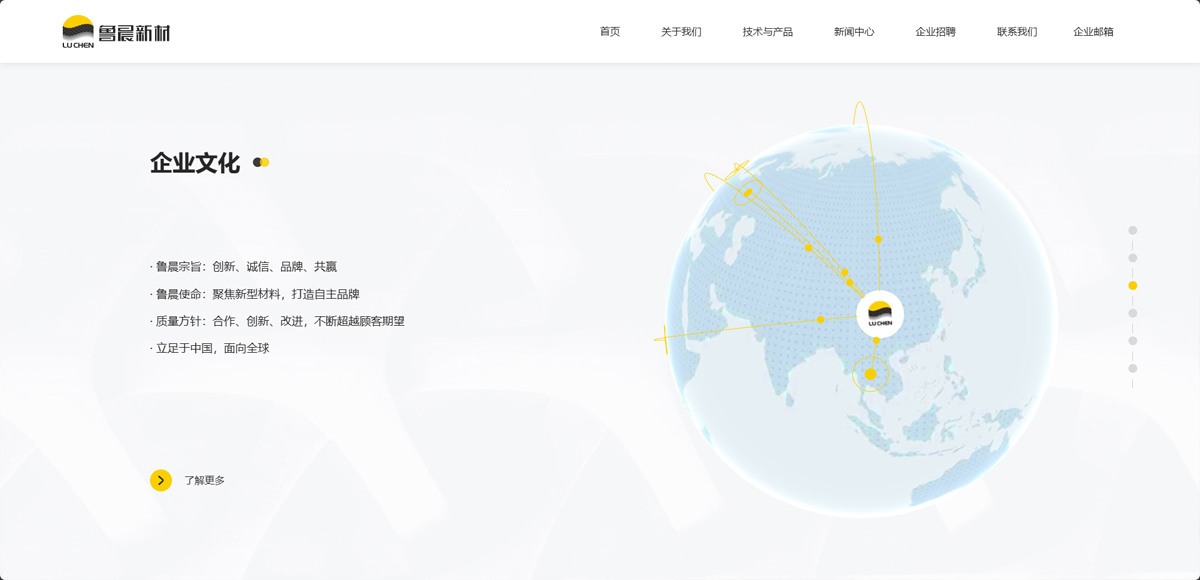
Task: Open the 企业招聘 page
Action: click(935, 32)
